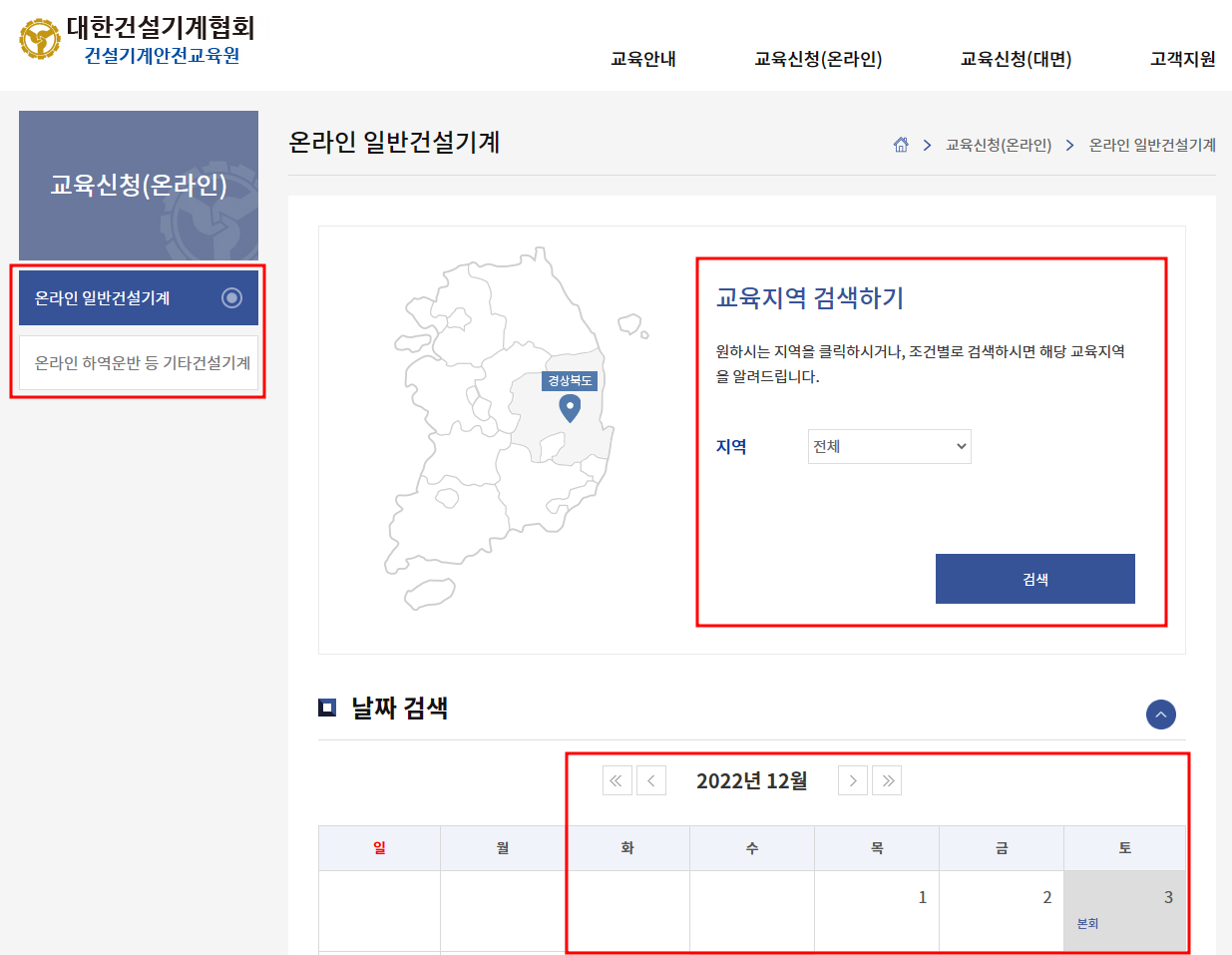The width and height of the screenshot is (1232, 955).
Task: Expand the 교육신청(온라인) breadcrumb entry
Action: coord(1001,144)
